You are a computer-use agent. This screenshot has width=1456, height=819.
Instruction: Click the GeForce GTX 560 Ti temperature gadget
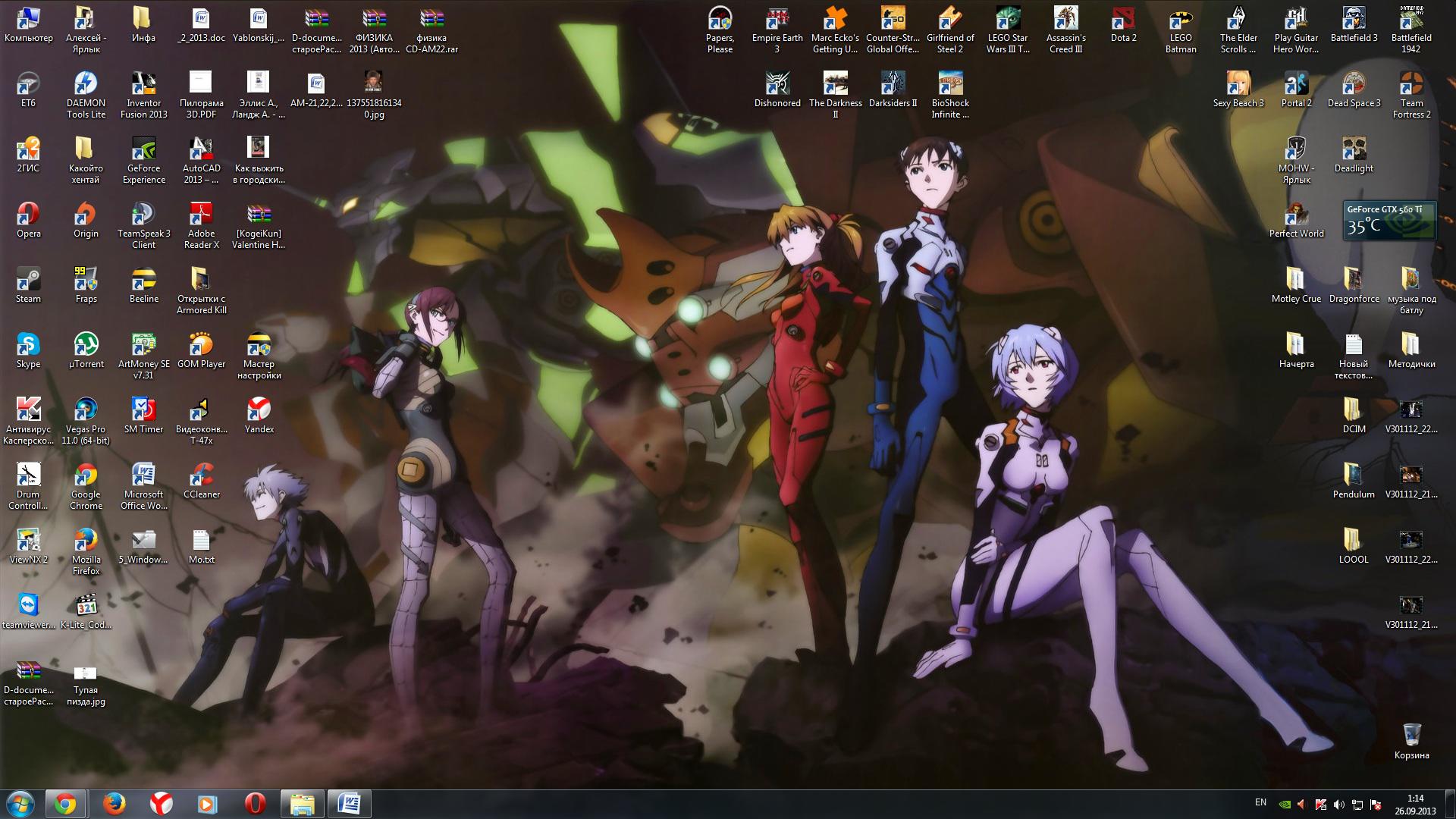pos(1389,221)
